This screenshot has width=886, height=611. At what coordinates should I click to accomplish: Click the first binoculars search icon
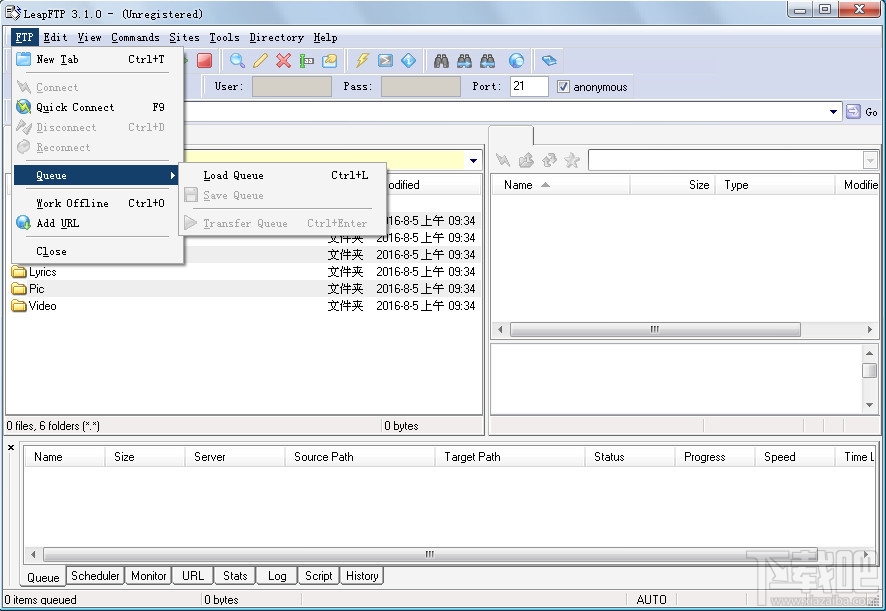coord(442,60)
